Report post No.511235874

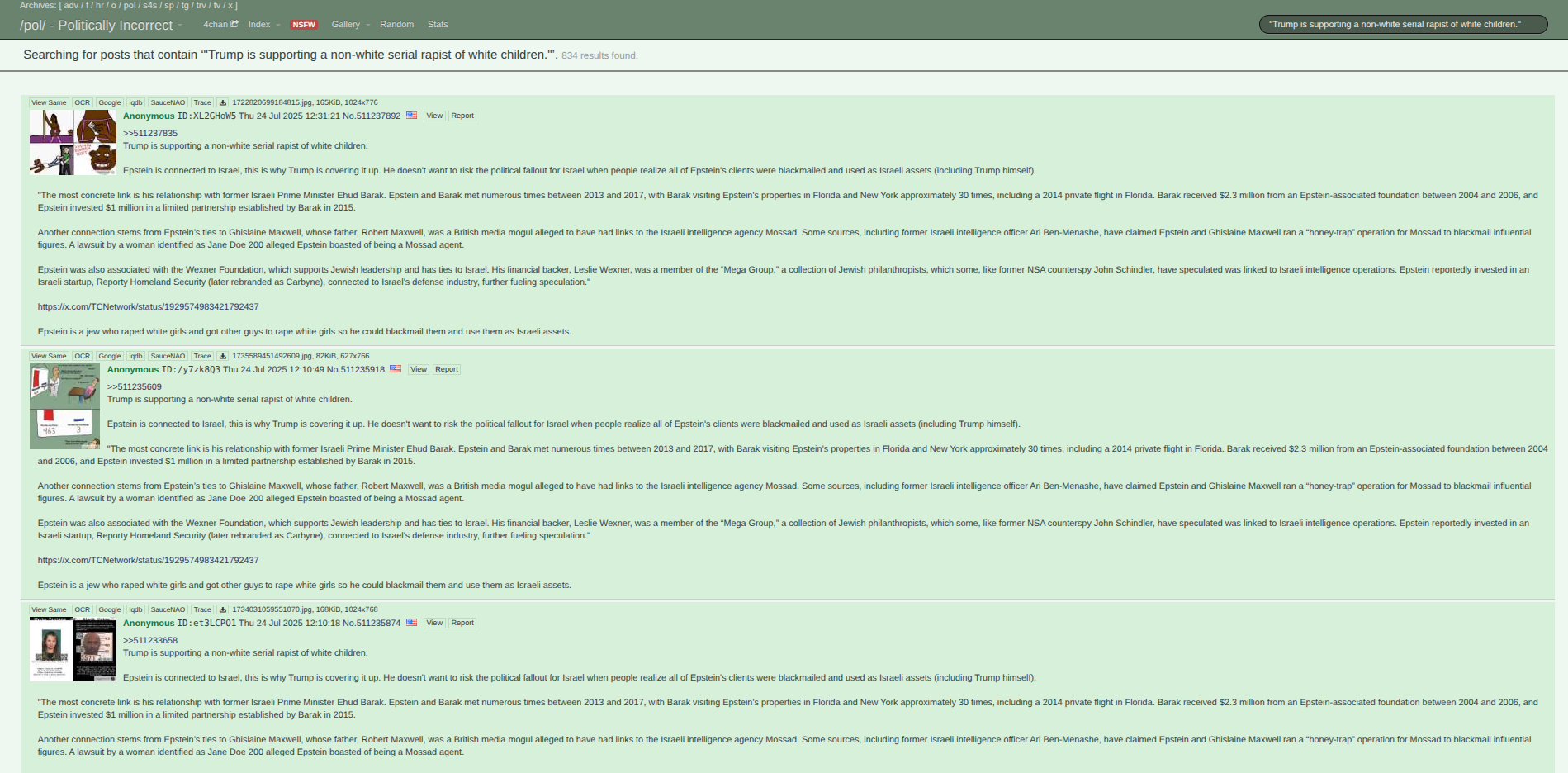(x=462, y=623)
